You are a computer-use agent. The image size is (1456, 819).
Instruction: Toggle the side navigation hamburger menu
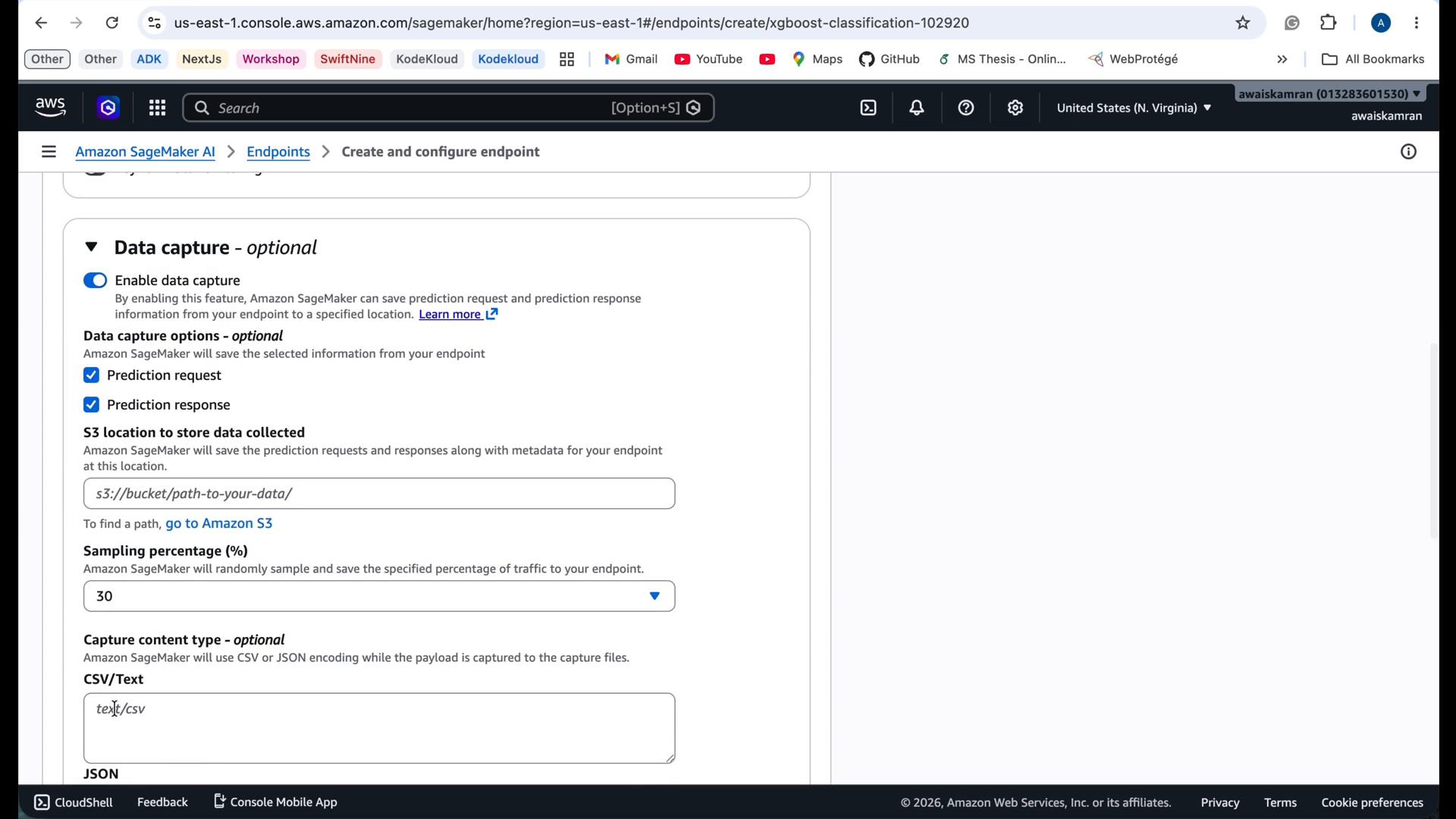[49, 152]
